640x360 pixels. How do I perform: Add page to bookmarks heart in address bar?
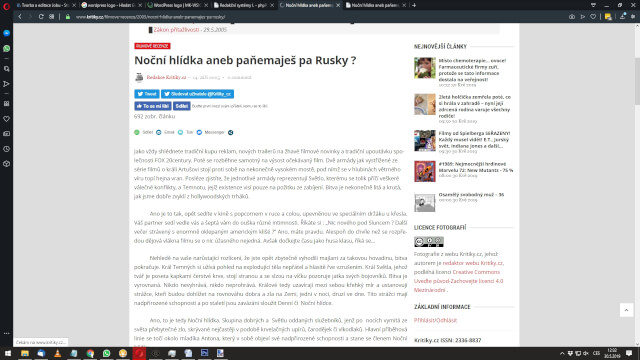pyautogui.click(x=593, y=17)
